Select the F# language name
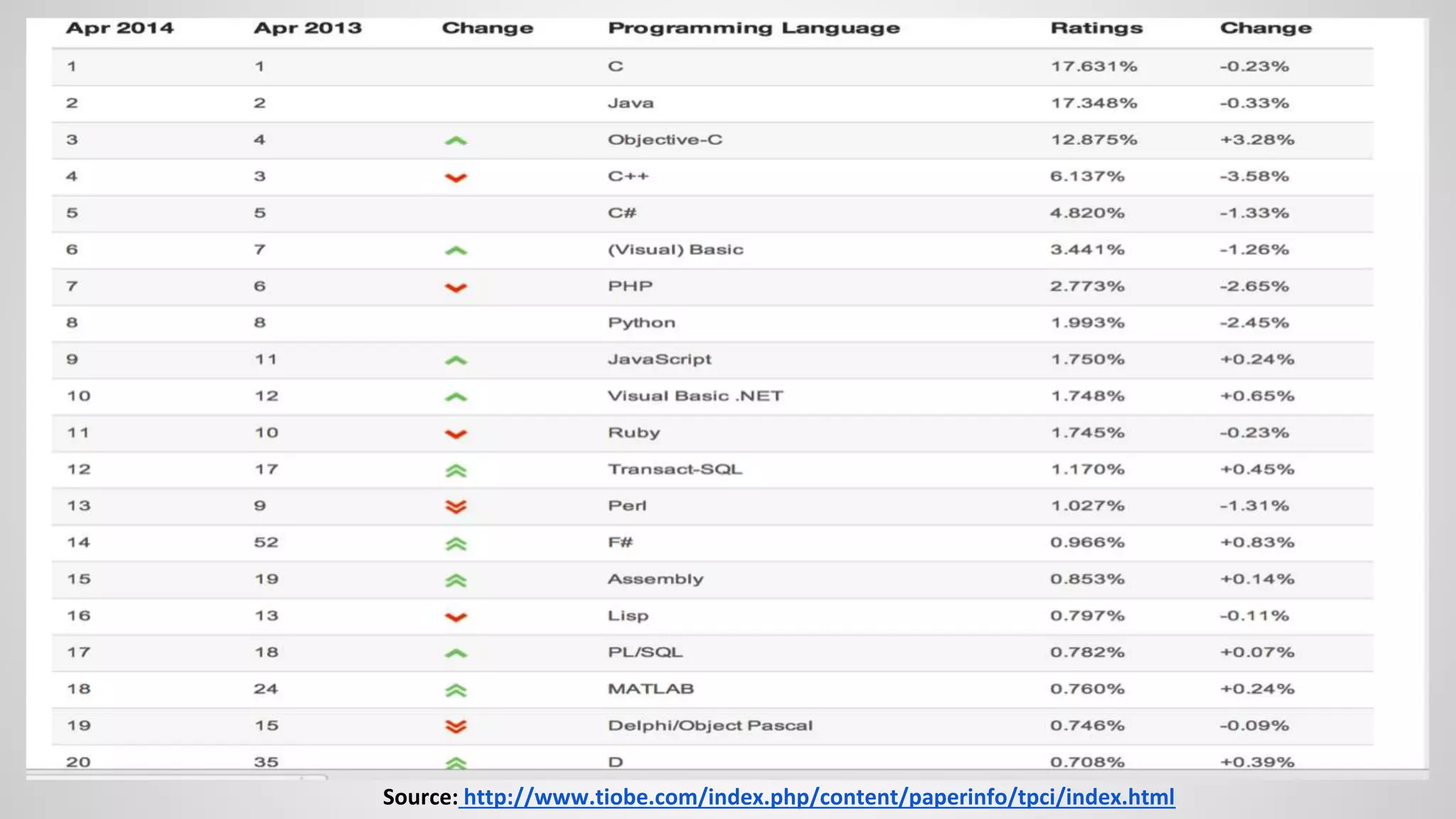Viewport: 1456px width, 819px height. tap(620, 543)
